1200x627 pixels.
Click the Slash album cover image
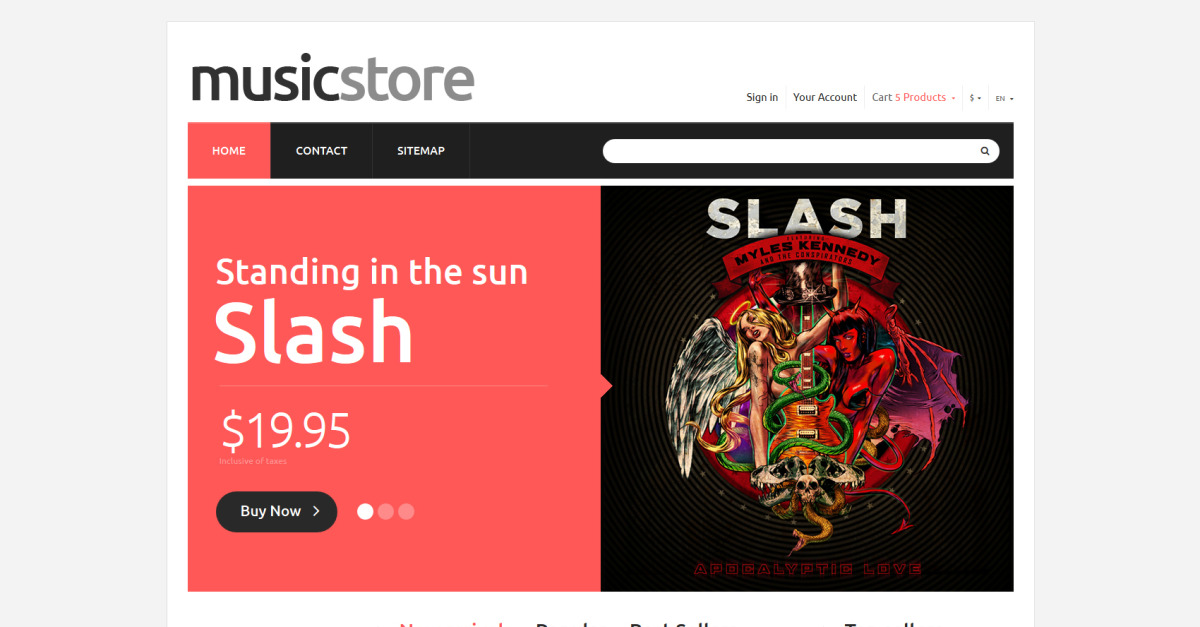click(x=807, y=388)
